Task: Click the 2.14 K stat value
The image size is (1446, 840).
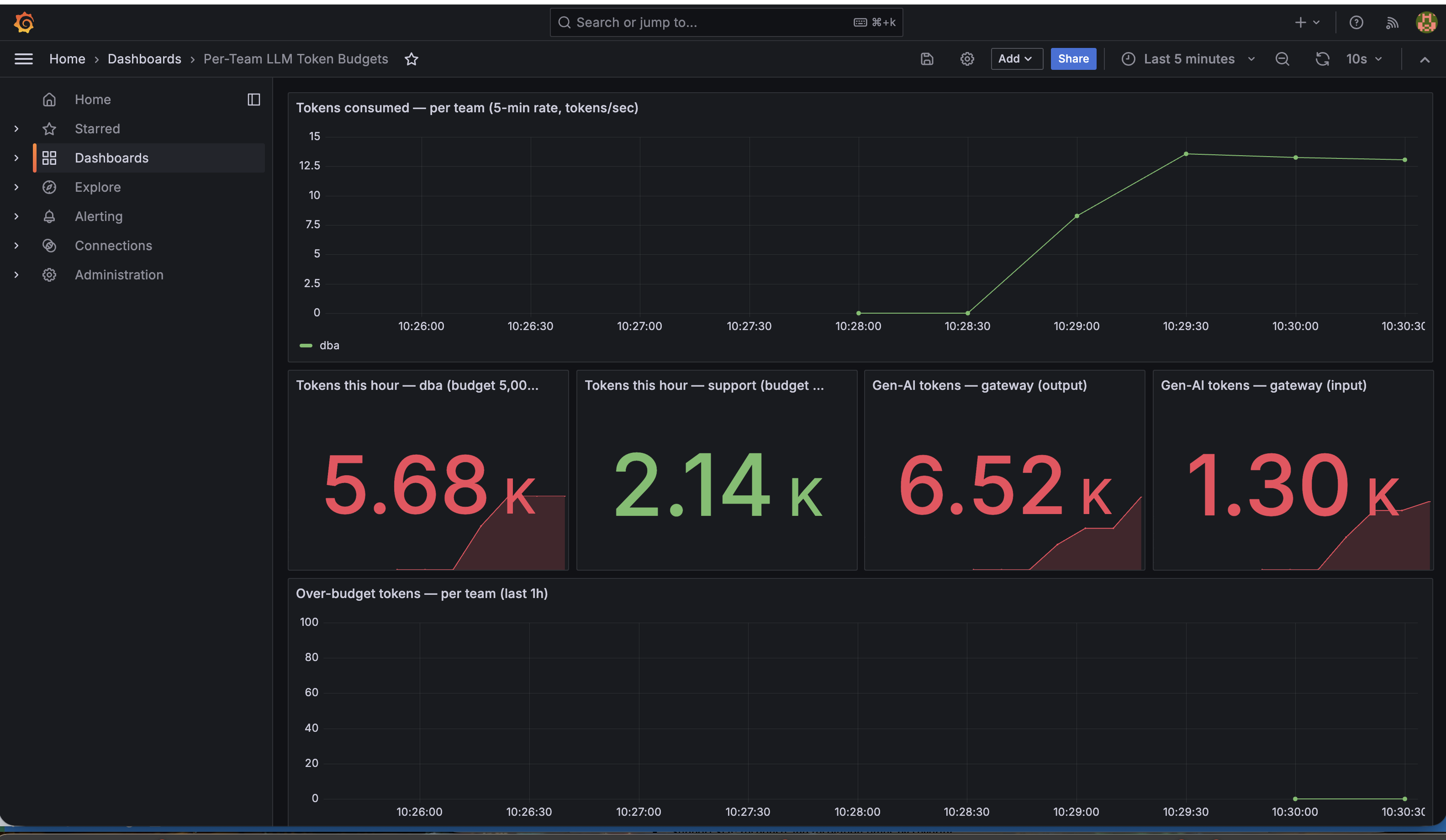Action: coord(718,484)
